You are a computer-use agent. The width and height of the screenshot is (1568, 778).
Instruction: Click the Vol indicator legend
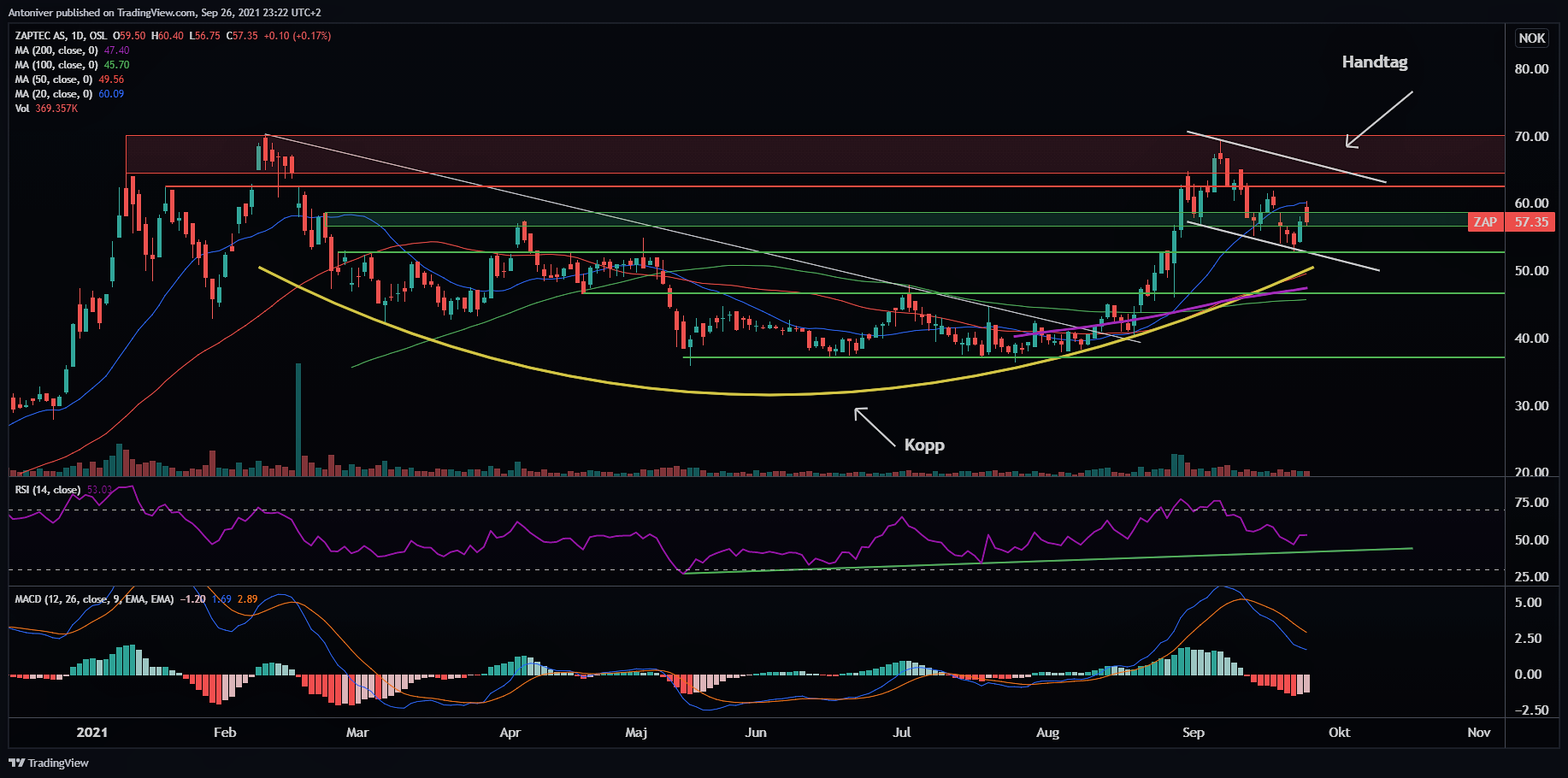click(22, 109)
